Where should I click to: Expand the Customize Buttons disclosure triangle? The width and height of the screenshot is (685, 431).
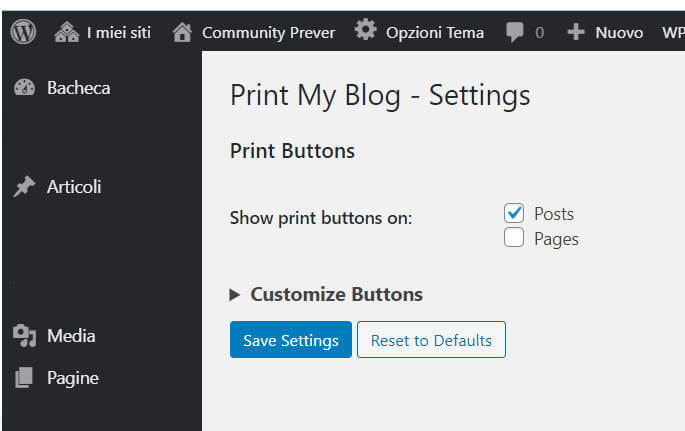pyautogui.click(x=235, y=295)
